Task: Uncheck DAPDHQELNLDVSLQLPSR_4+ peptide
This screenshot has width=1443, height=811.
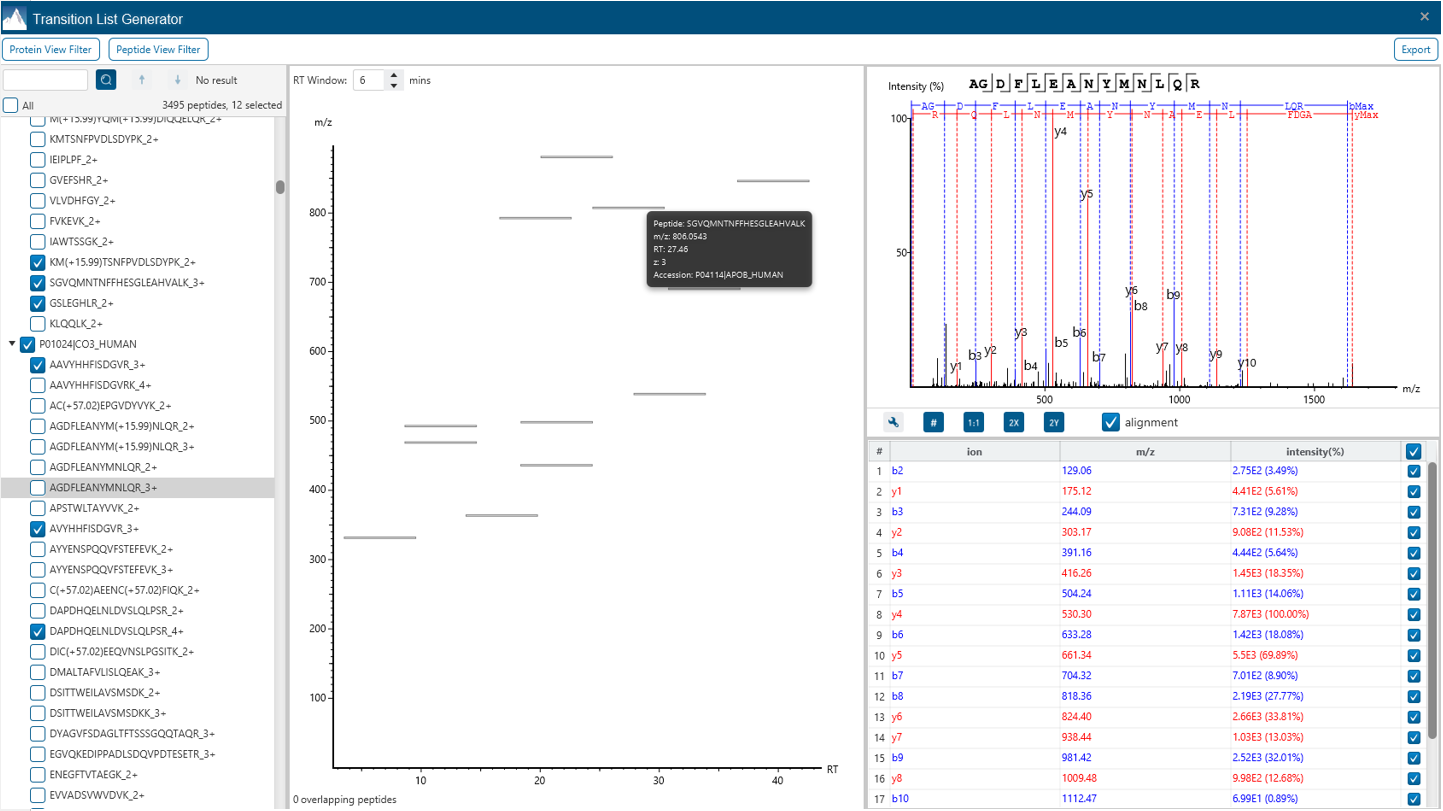Action: click(x=38, y=631)
